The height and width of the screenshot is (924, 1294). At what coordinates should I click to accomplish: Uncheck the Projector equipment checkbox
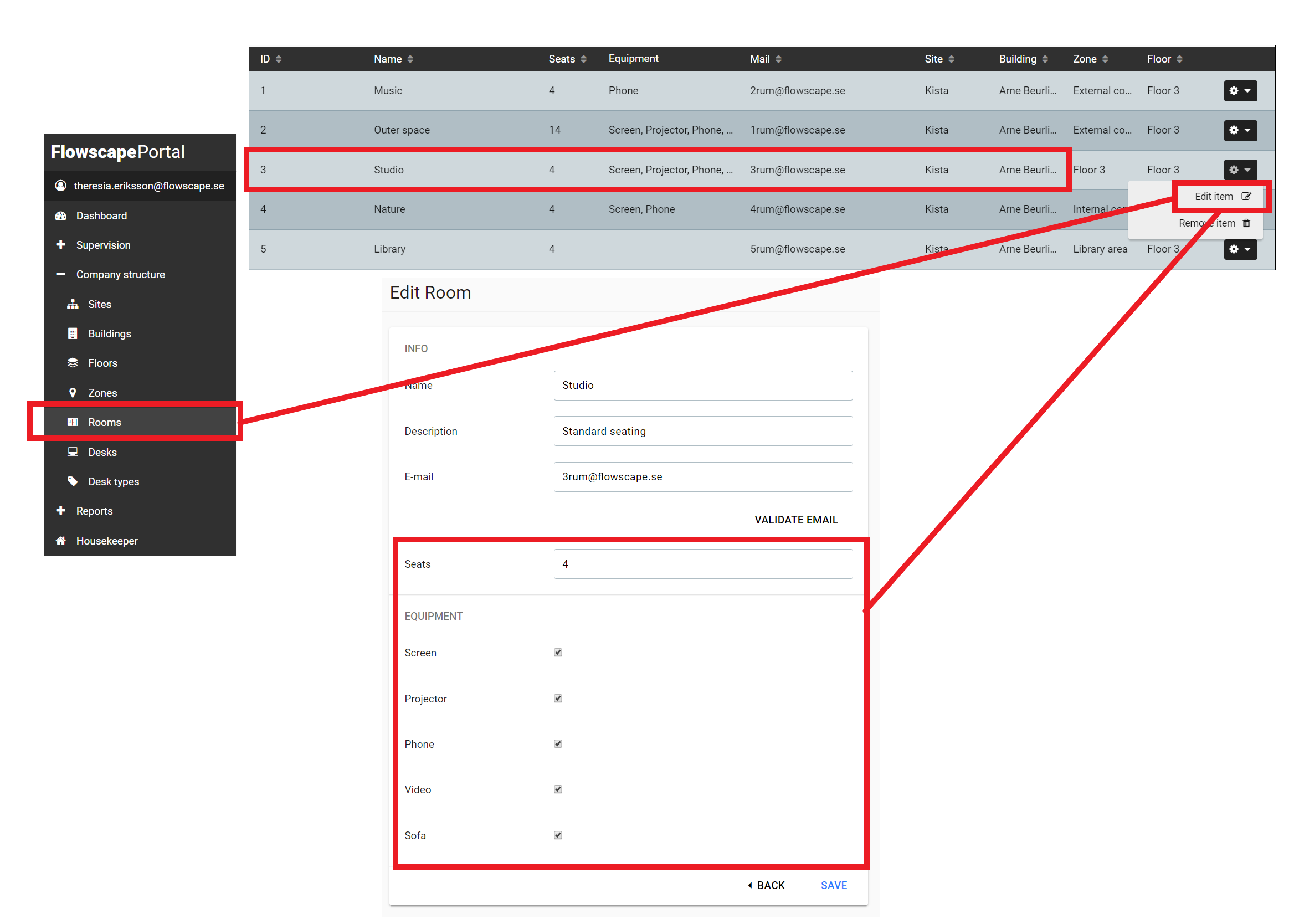(x=558, y=699)
